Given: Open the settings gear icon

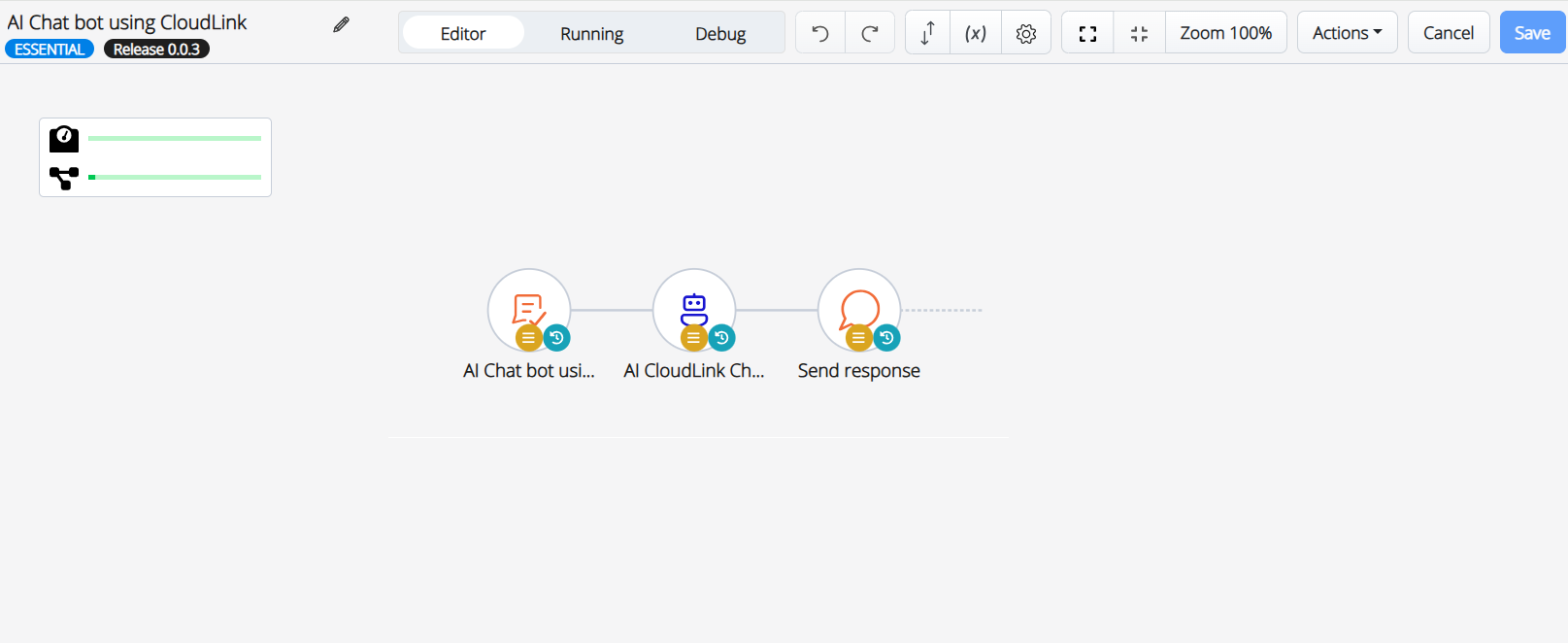Looking at the screenshot, I should click(1026, 33).
